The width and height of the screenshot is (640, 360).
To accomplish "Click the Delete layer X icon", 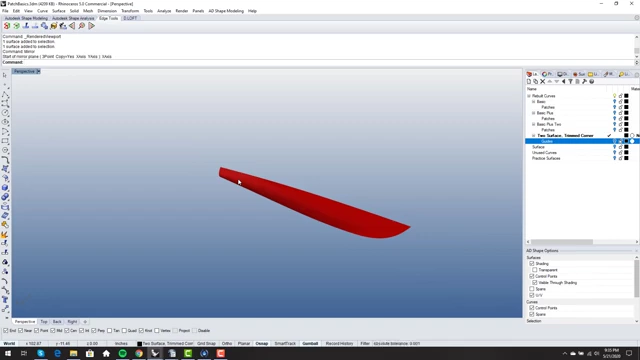I will point(542,82).
